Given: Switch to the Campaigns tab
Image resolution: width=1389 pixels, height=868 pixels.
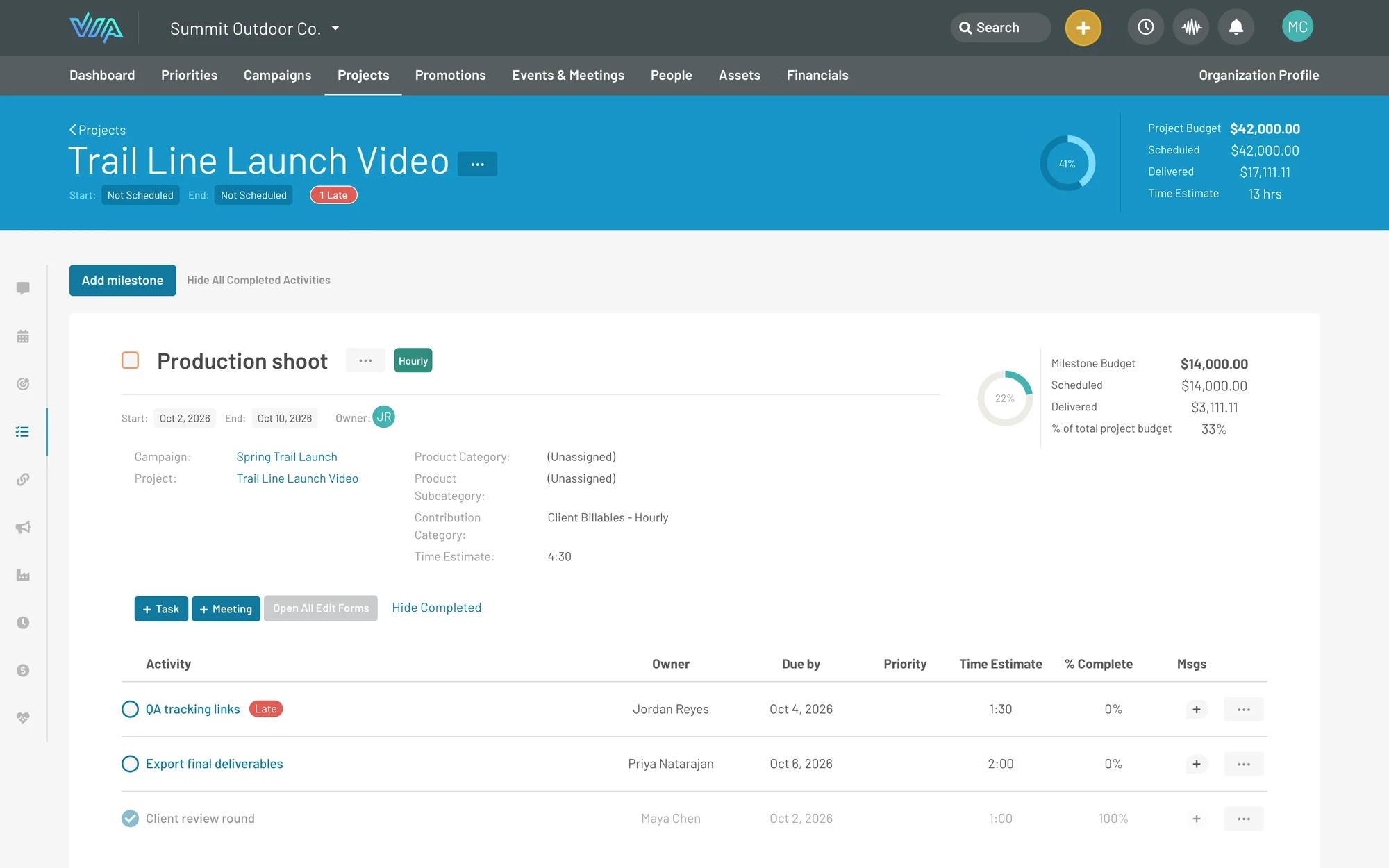Looking at the screenshot, I should coord(277,75).
